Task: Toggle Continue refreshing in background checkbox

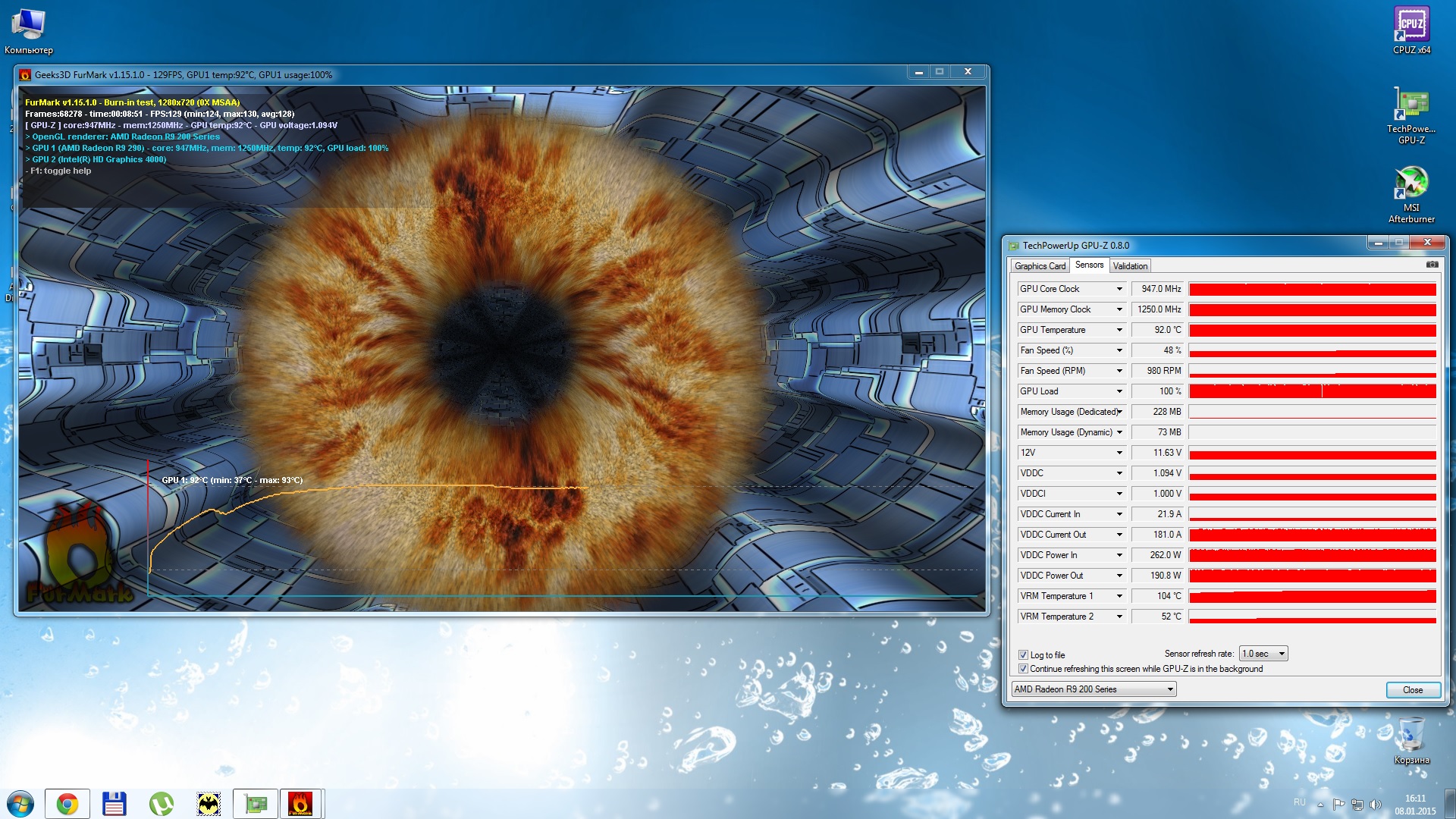Action: point(1024,669)
